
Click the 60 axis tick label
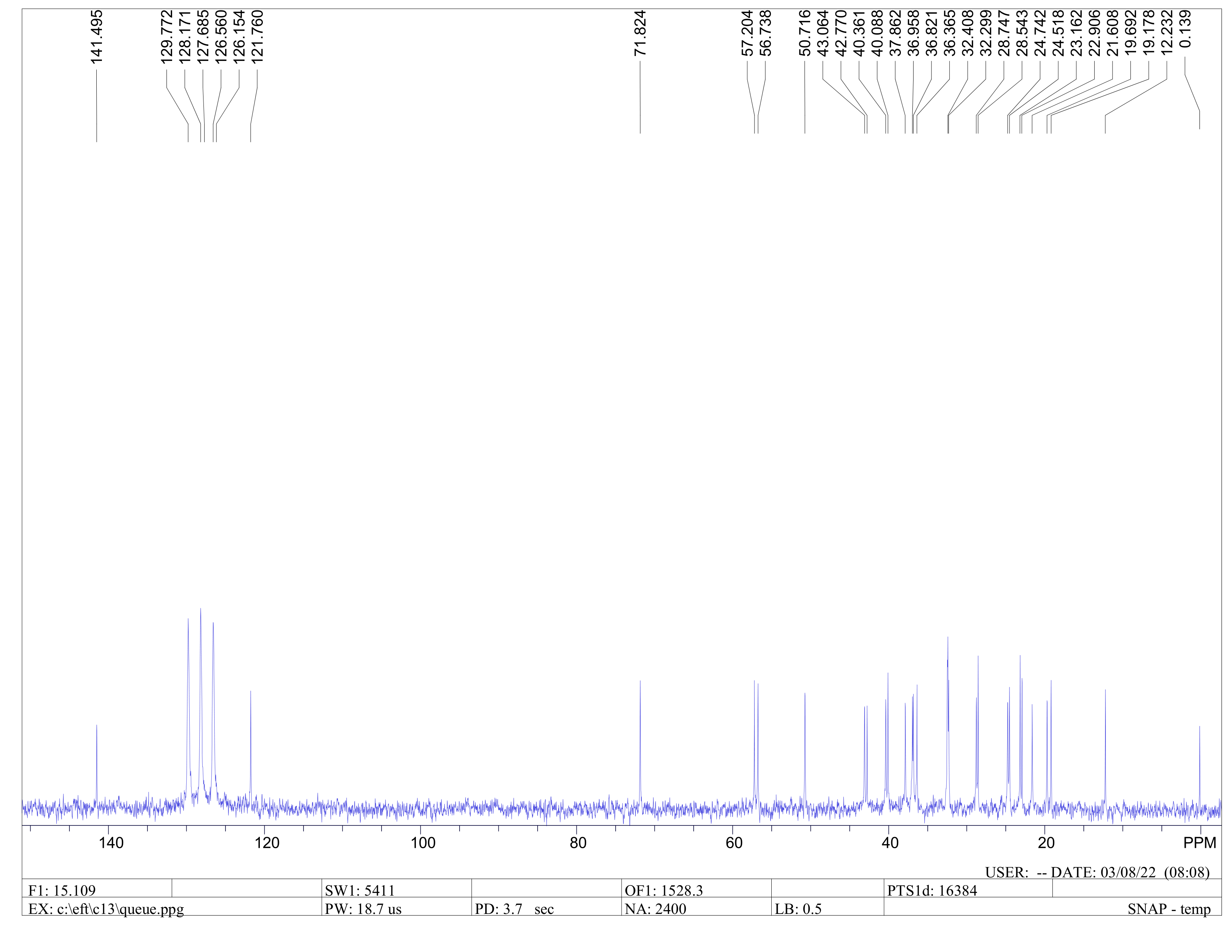(734, 843)
